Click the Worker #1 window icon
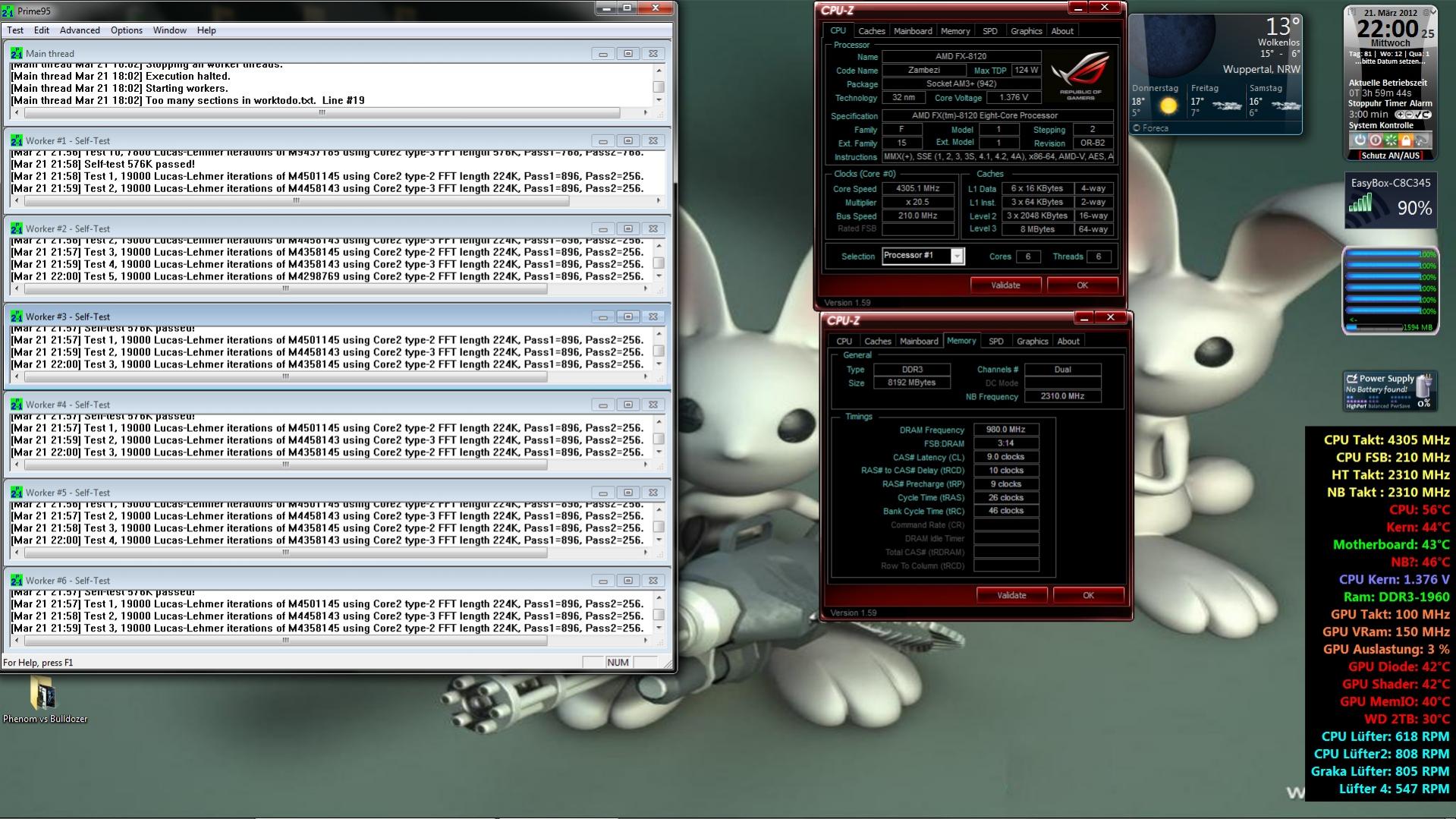1456x819 pixels. coord(17,140)
